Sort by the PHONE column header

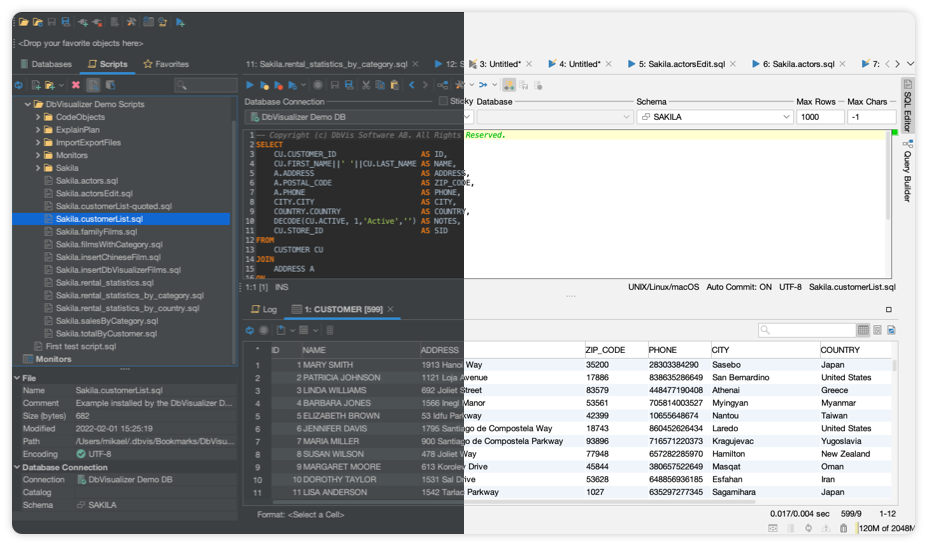point(679,350)
